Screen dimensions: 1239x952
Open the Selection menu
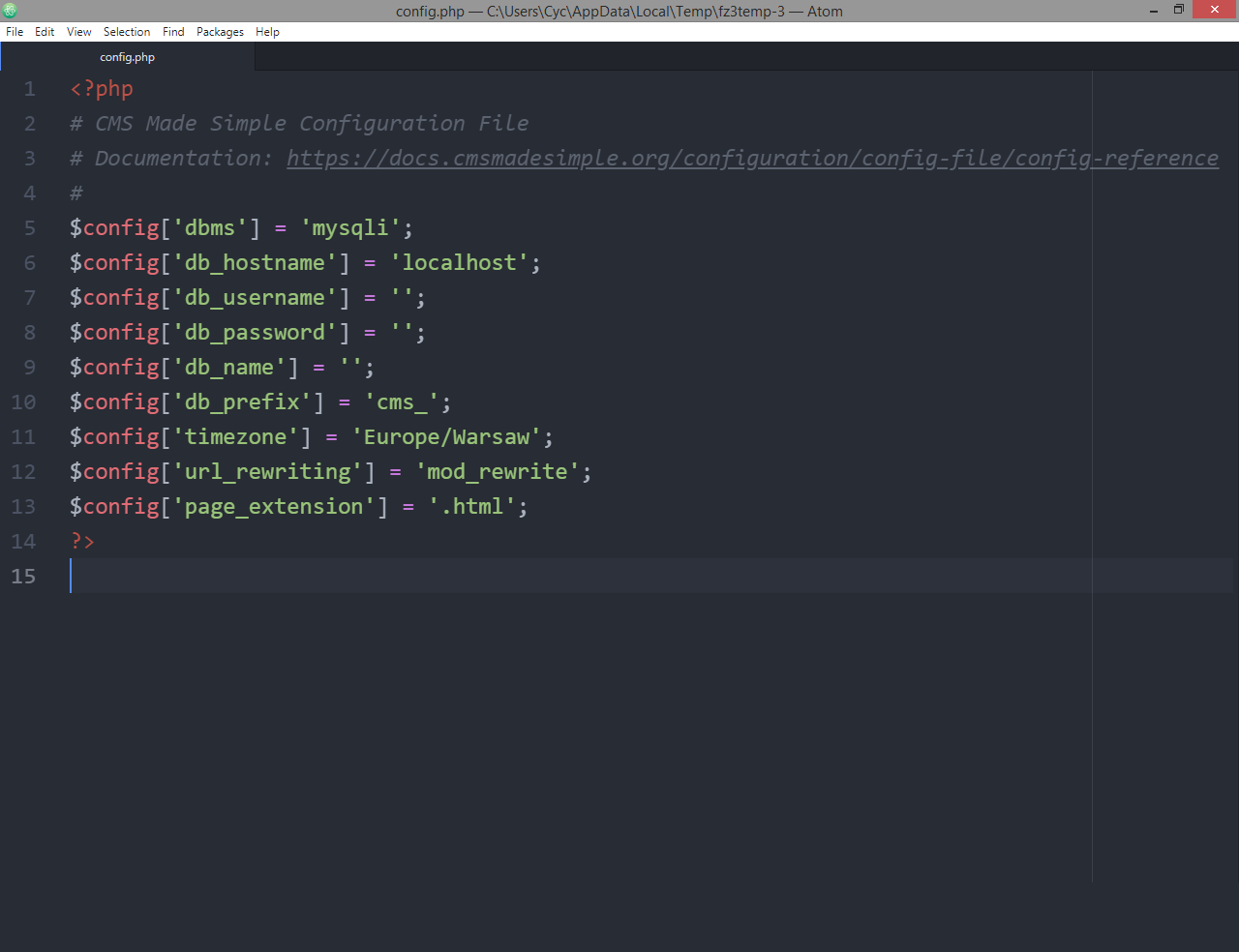click(126, 31)
